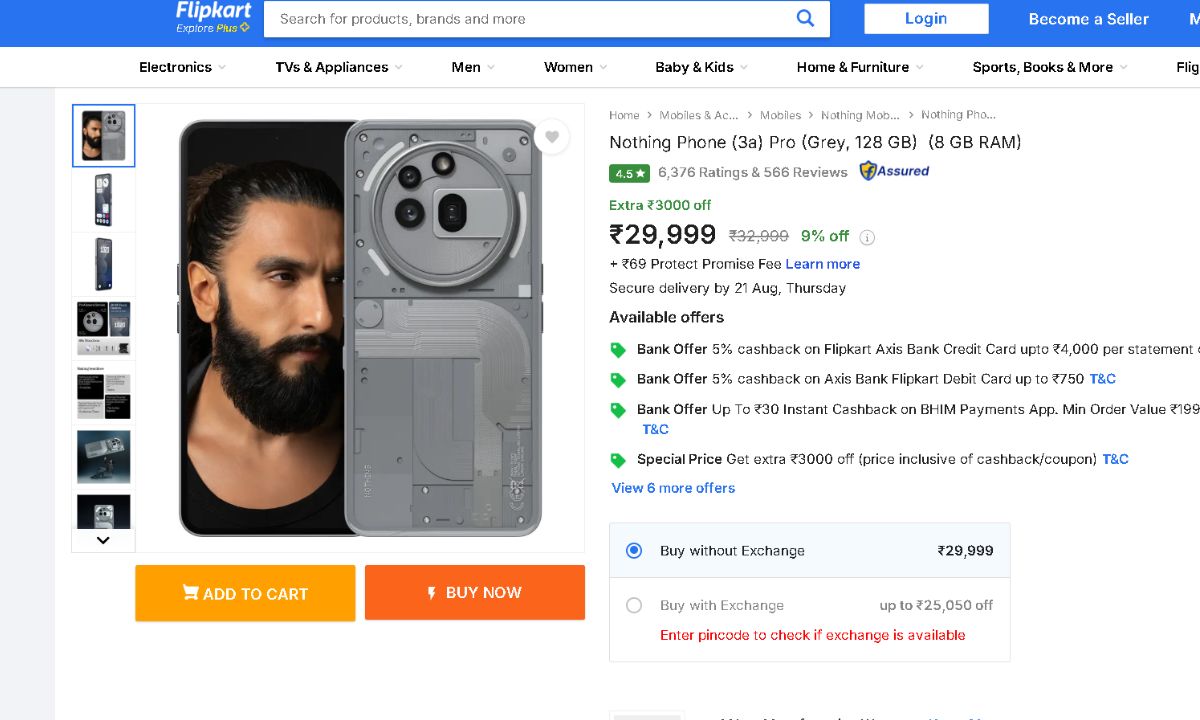Click the search magnifier icon
Screen dimensions: 1200x720
pos(805,18)
